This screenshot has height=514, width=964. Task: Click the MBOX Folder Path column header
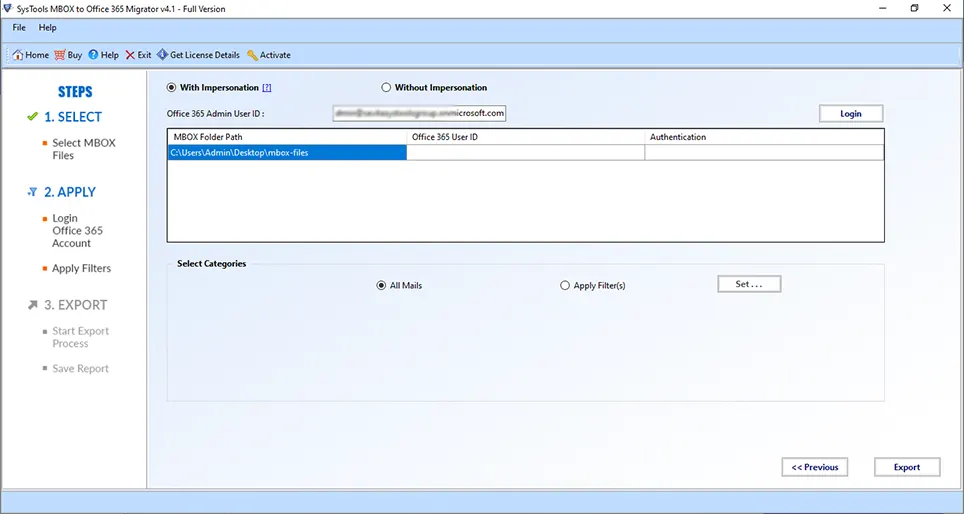(287, 137)
